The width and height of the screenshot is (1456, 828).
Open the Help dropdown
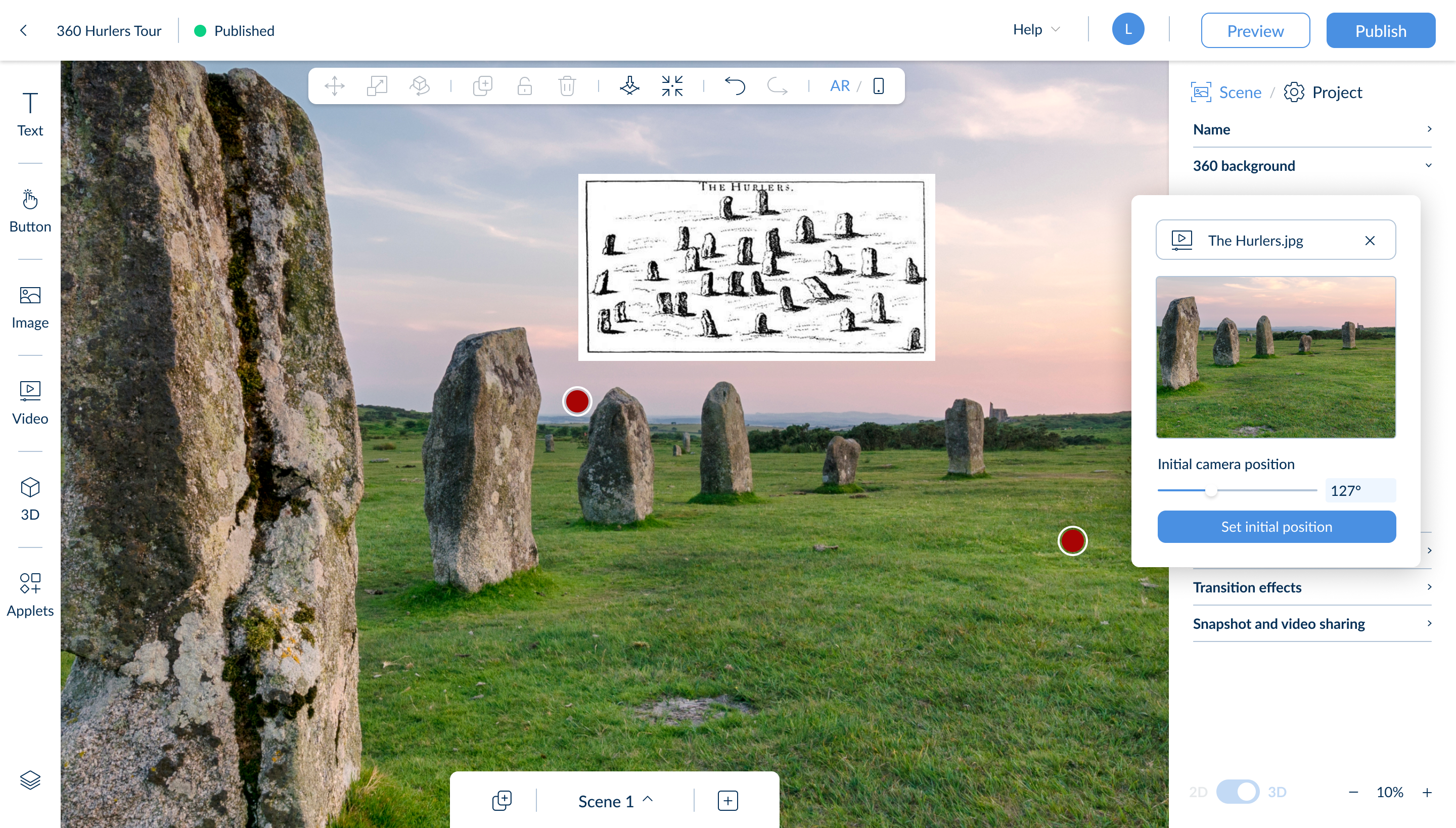click(x=1036, y=29)
